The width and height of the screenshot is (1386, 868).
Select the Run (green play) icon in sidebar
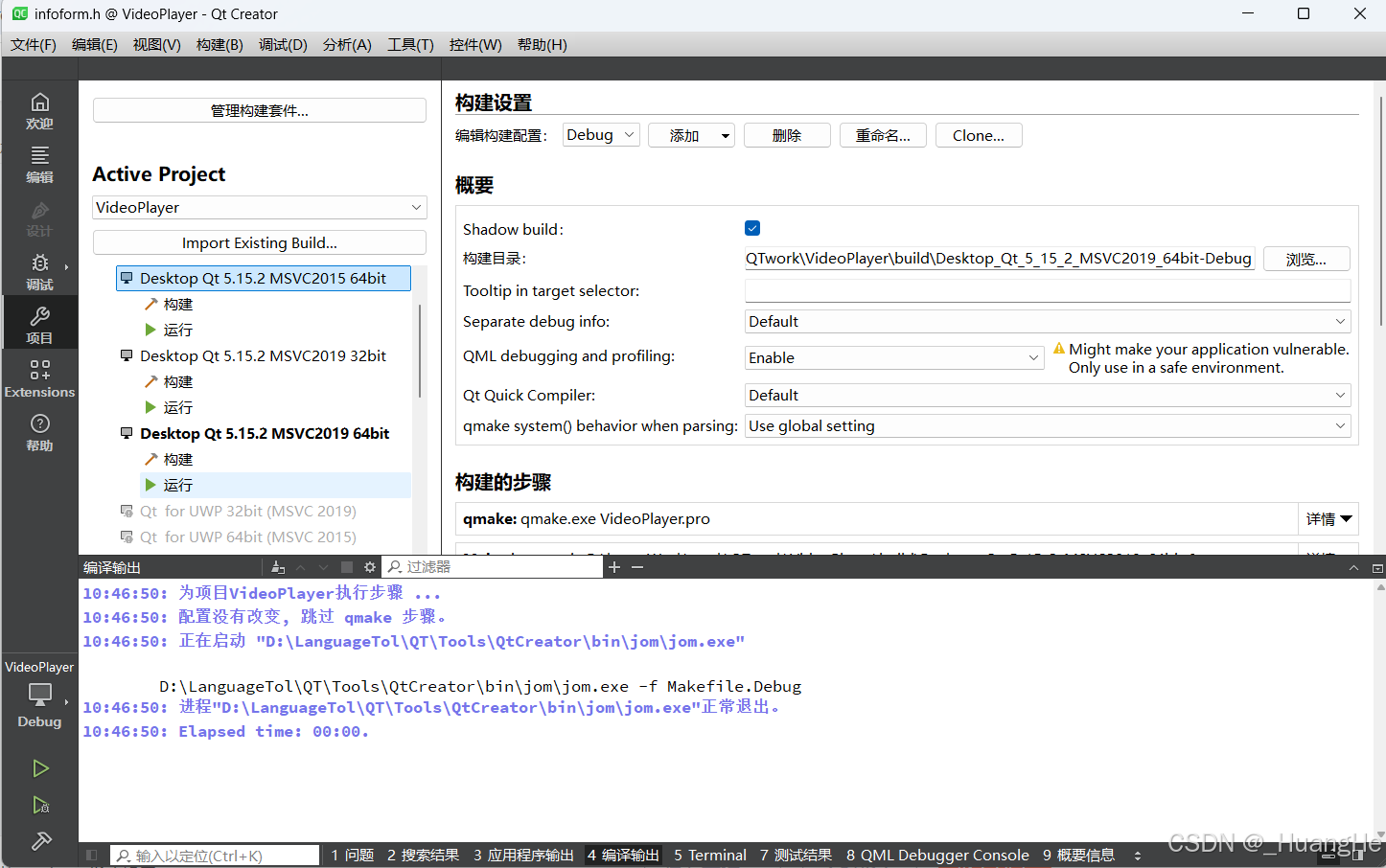[x=39, y=767]
